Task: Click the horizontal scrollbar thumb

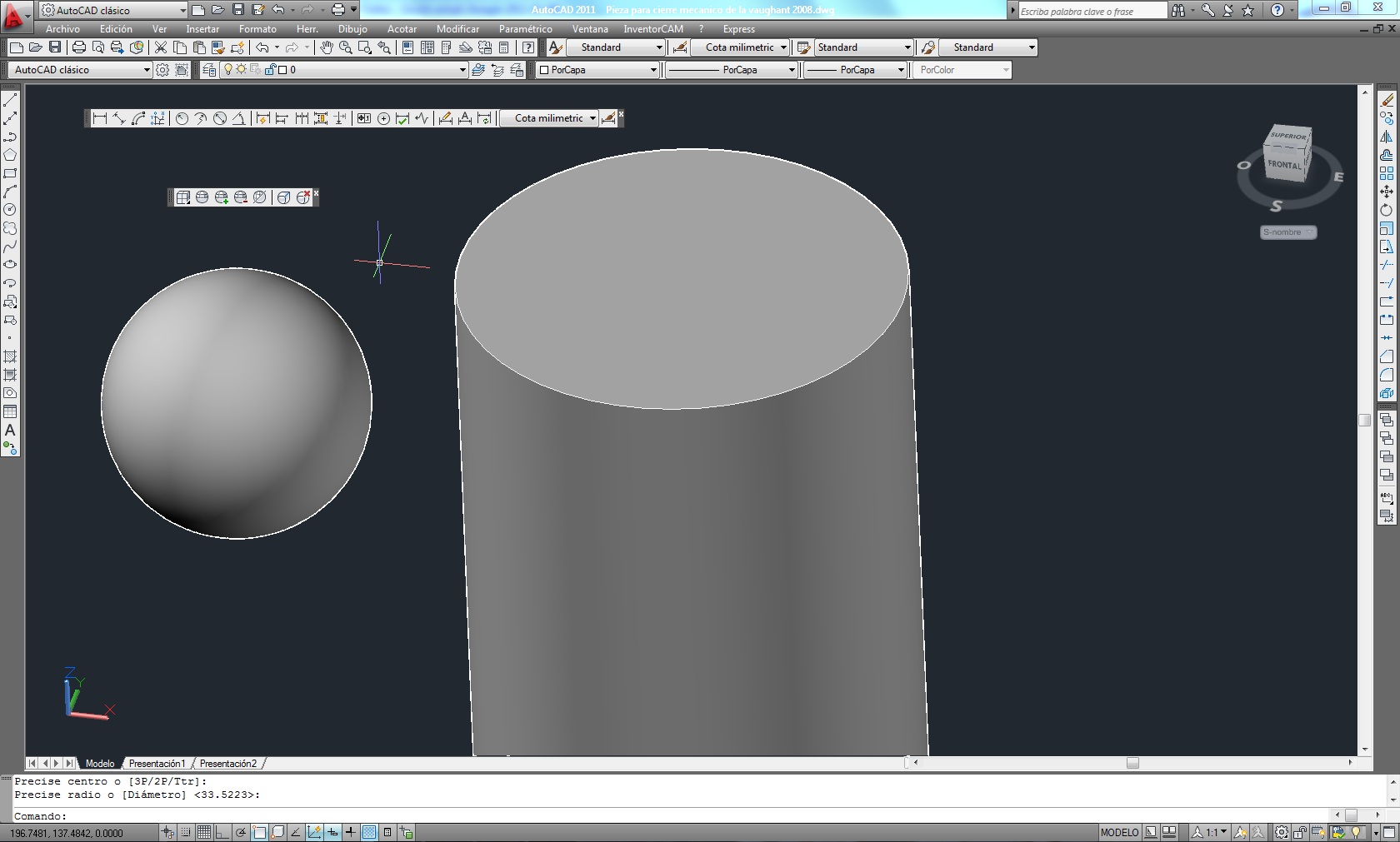Action: tap(1132, 763)
